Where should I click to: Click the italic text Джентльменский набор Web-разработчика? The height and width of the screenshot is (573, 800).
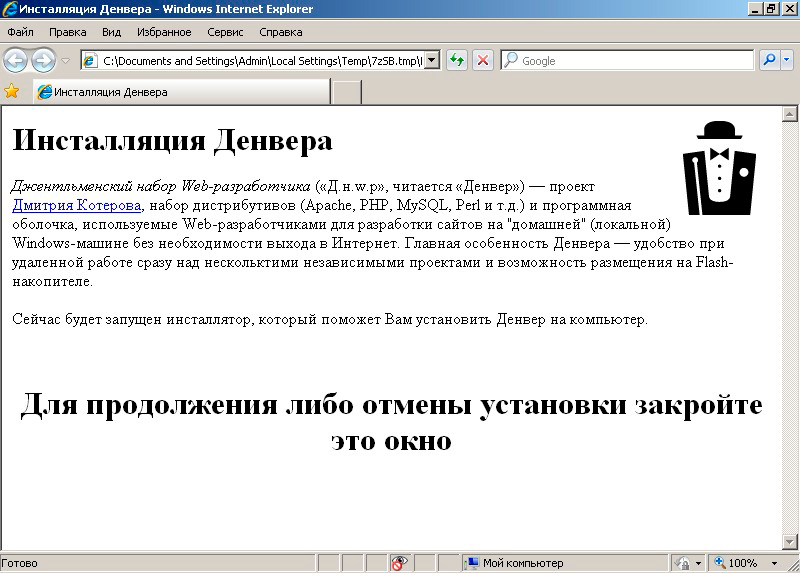(x=161, y=186)
